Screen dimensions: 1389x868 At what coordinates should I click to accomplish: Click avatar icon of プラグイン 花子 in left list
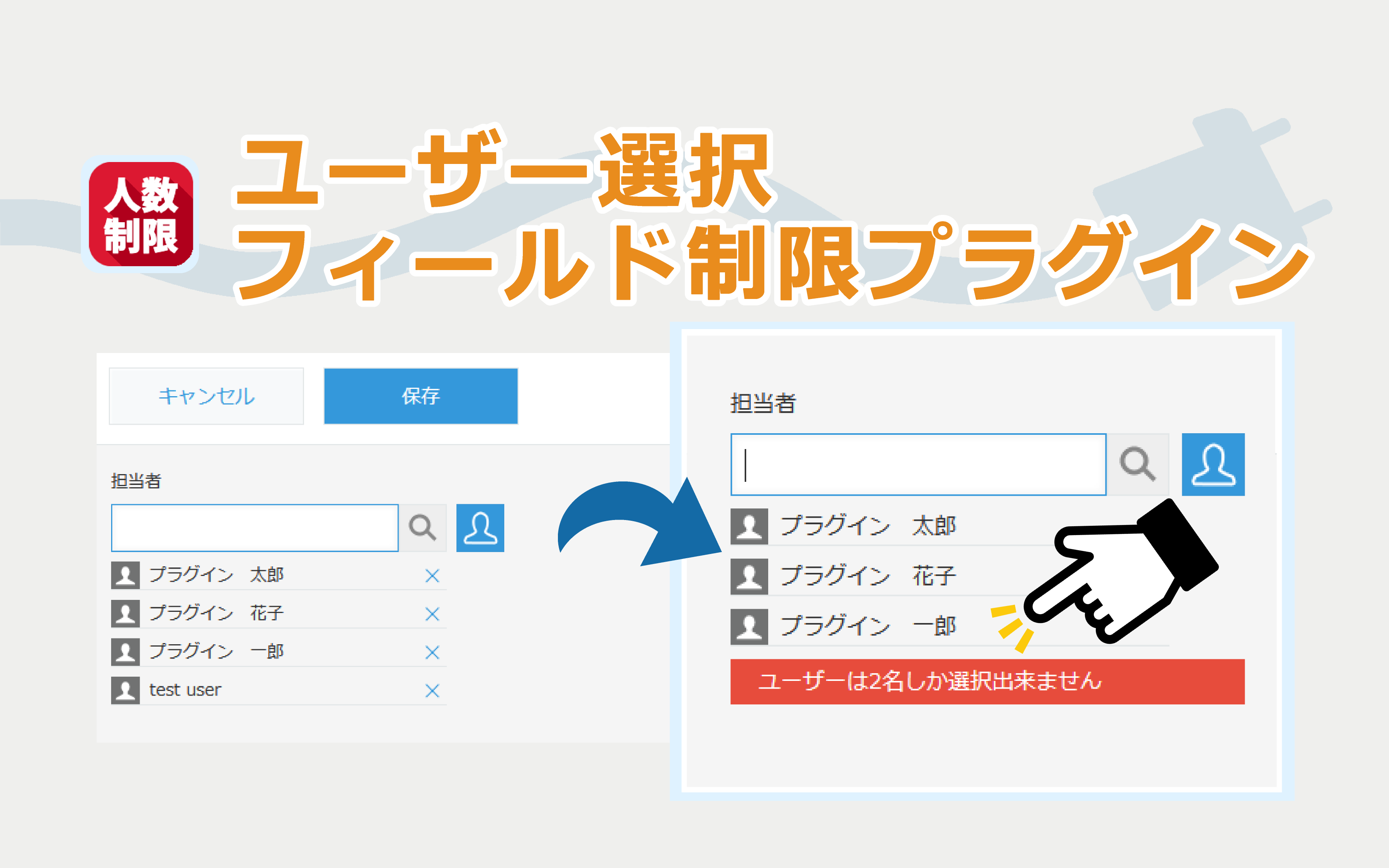(x=126, y=614)
